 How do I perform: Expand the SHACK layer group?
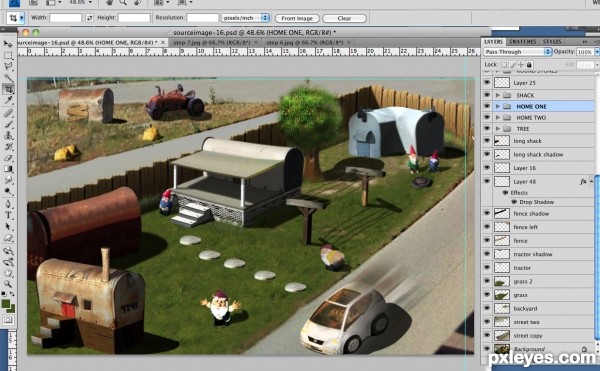pyautogui.click(x=498, y=95)
